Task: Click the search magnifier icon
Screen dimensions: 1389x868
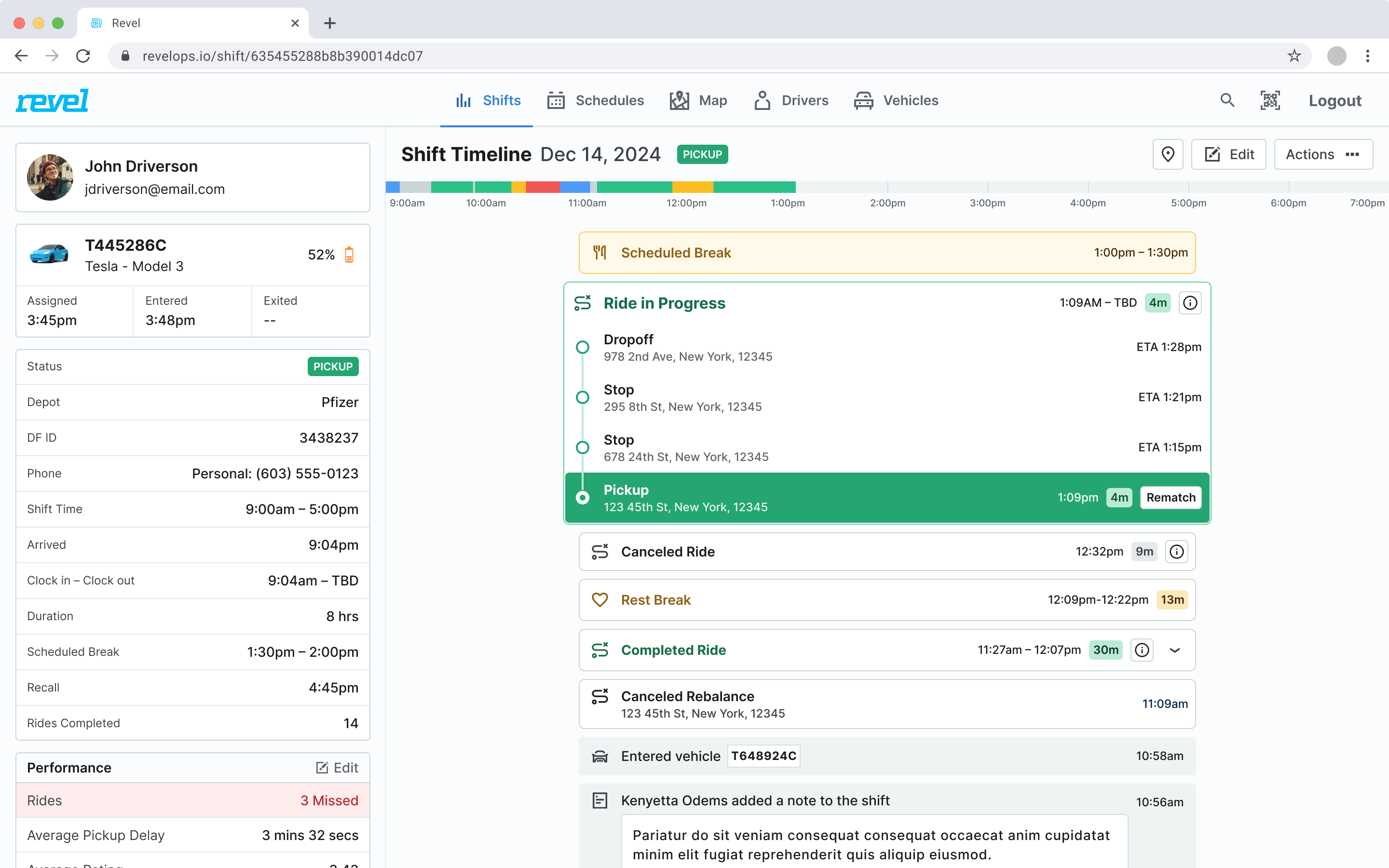Action: pos(1227,100)
